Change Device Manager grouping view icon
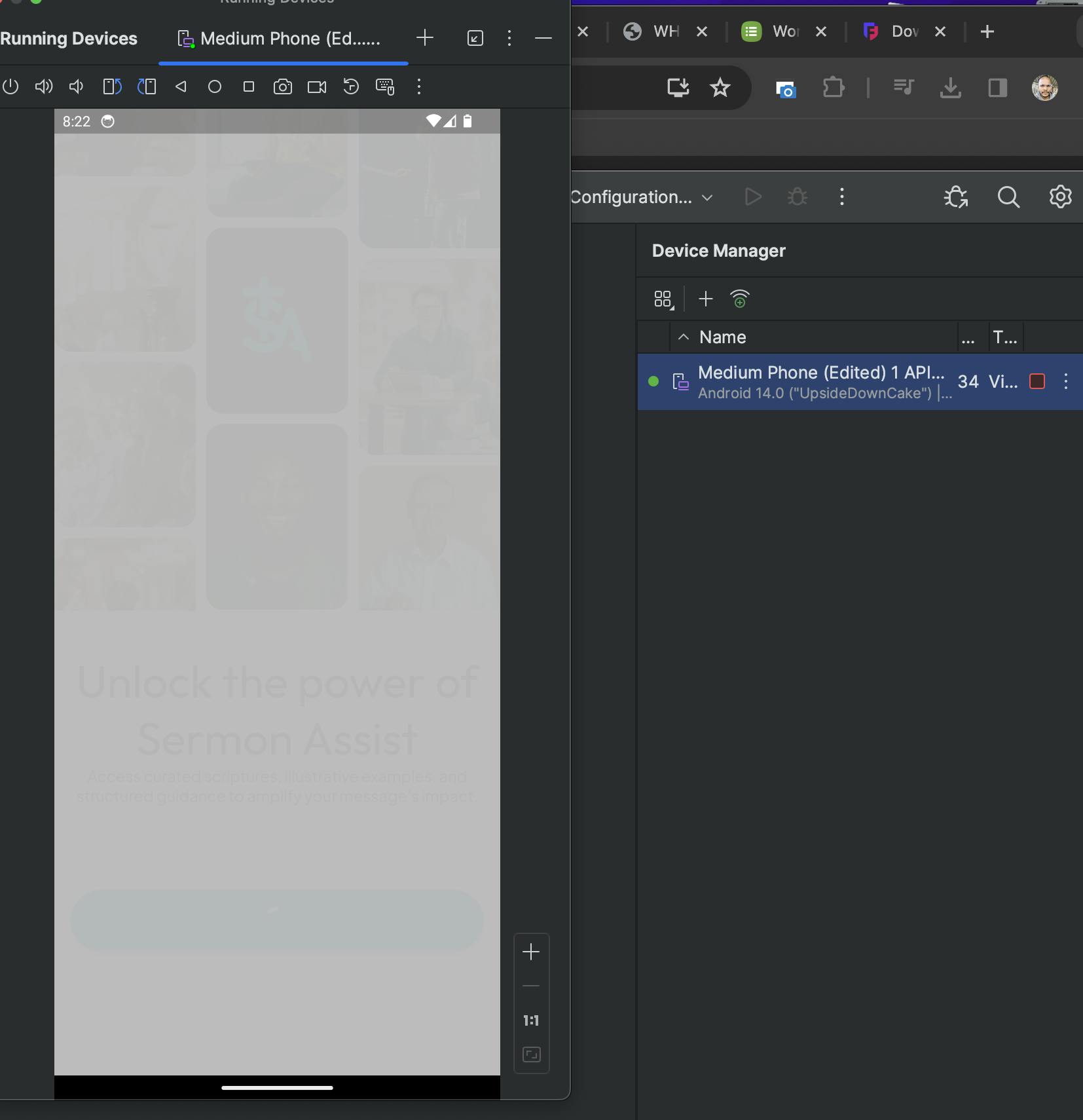 pos(663,299)
